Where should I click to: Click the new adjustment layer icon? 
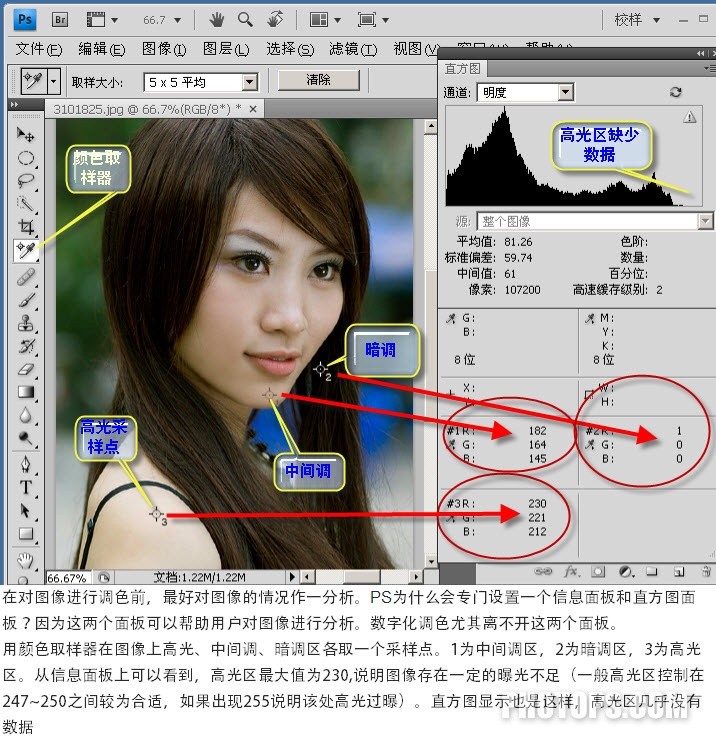[626, 571]
